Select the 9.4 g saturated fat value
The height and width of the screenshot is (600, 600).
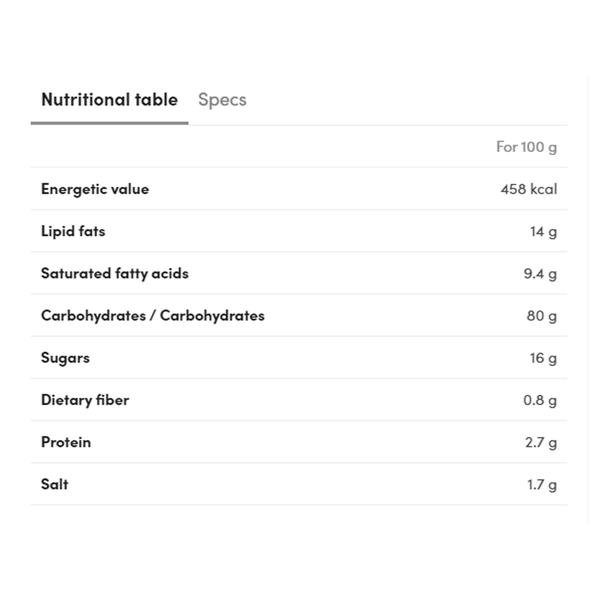540,272
